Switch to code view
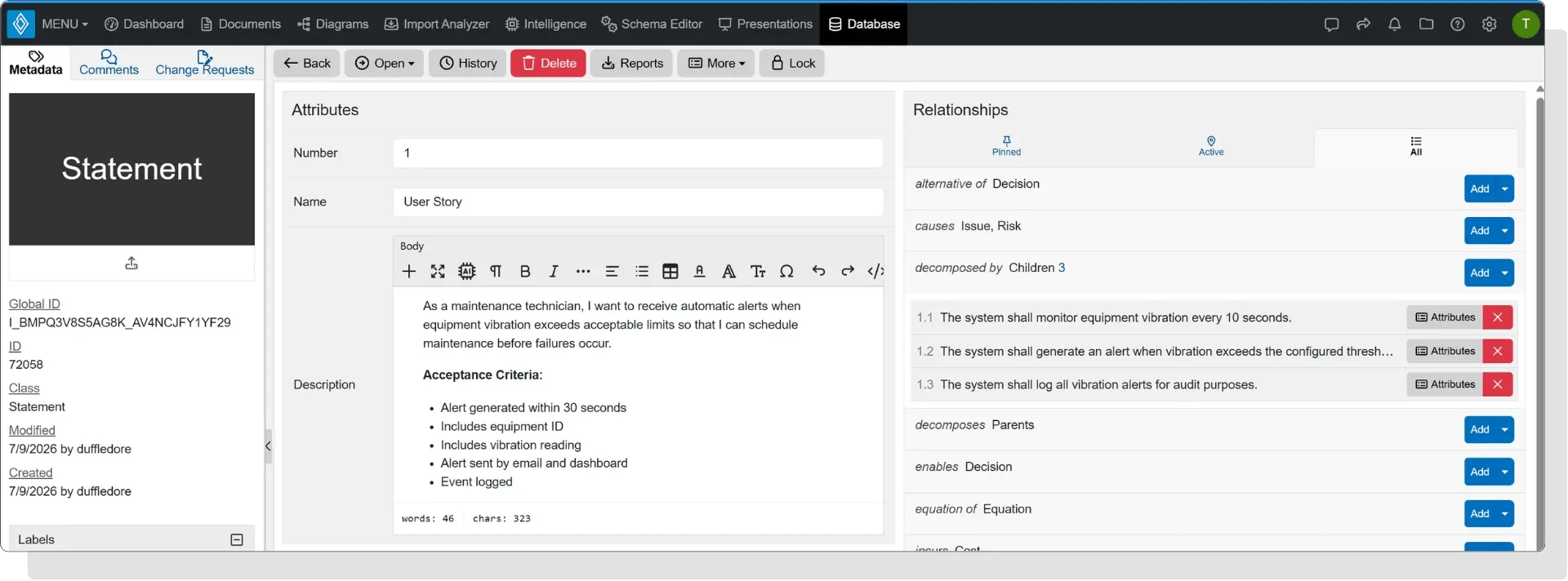This screenshot has width=1568, height=581. [x=875, y=272]
